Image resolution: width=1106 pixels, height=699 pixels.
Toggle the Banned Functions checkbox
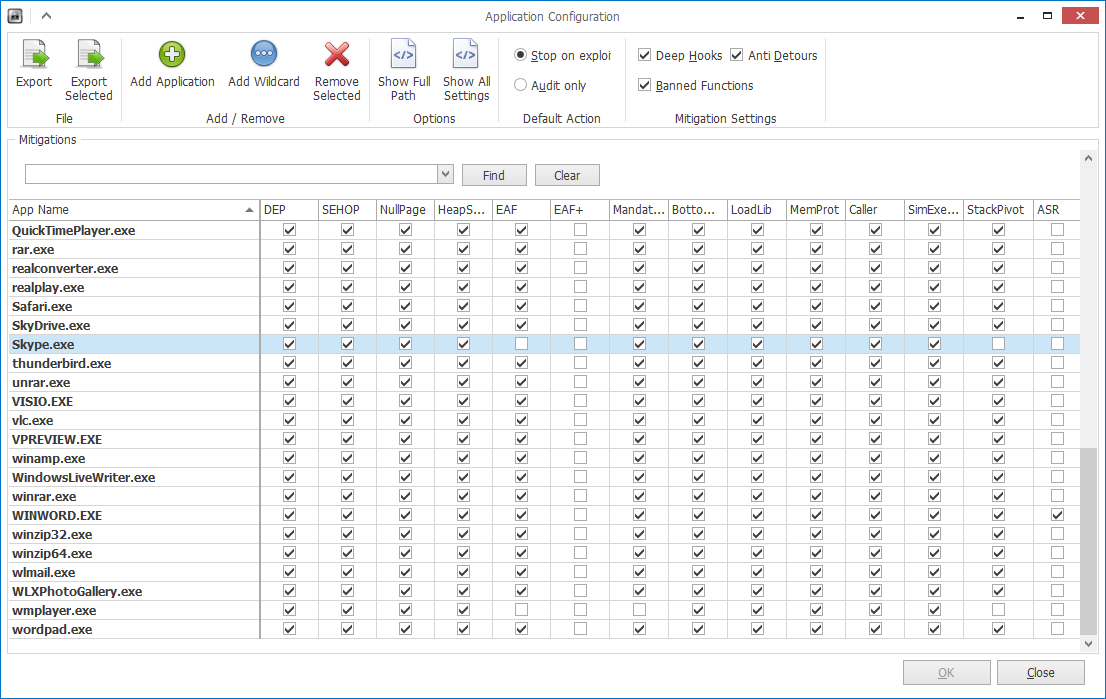pyautogui.click(x=645, y=86)
